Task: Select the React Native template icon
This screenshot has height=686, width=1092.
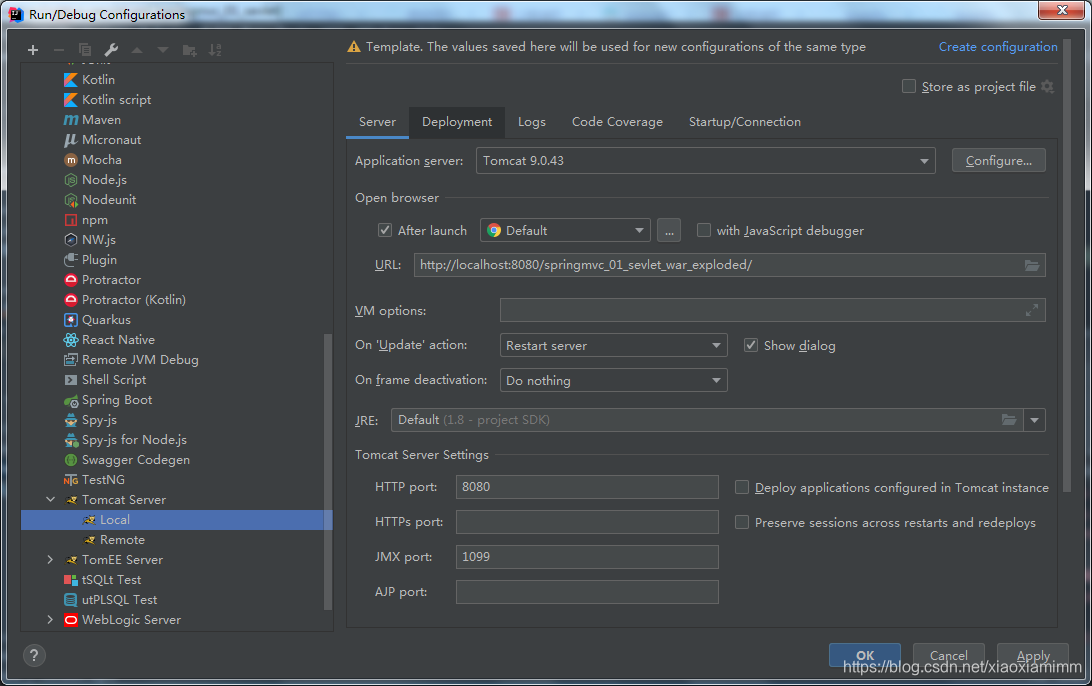Action: (70, 340)
